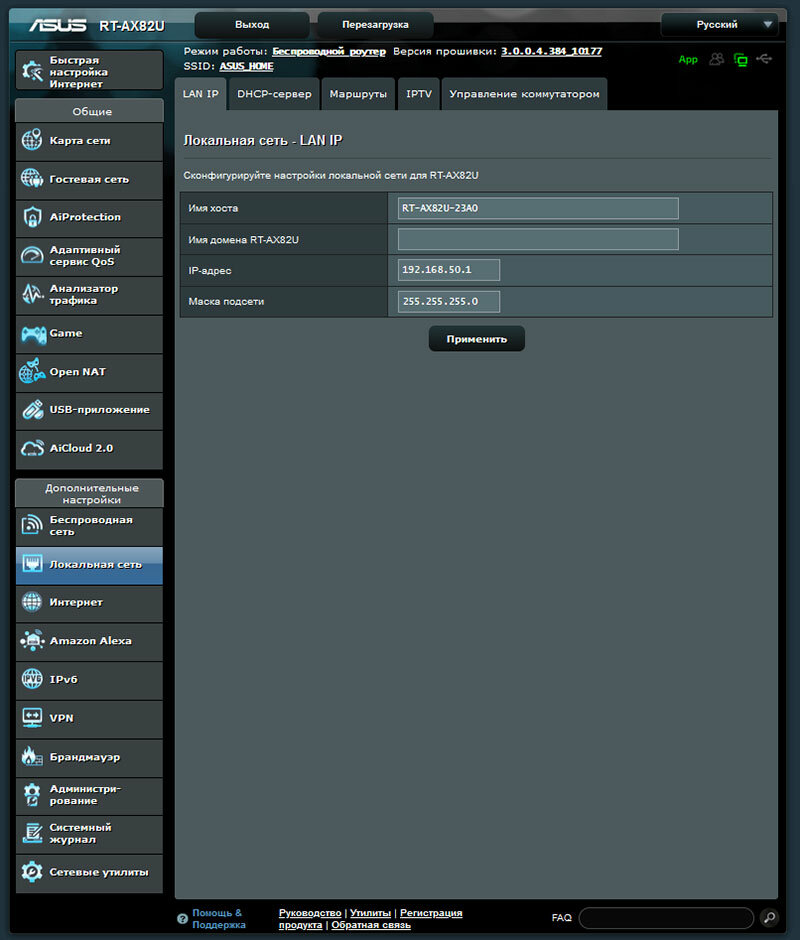
Task: Click the Системный журнал icon
Action: pos(32,833)
